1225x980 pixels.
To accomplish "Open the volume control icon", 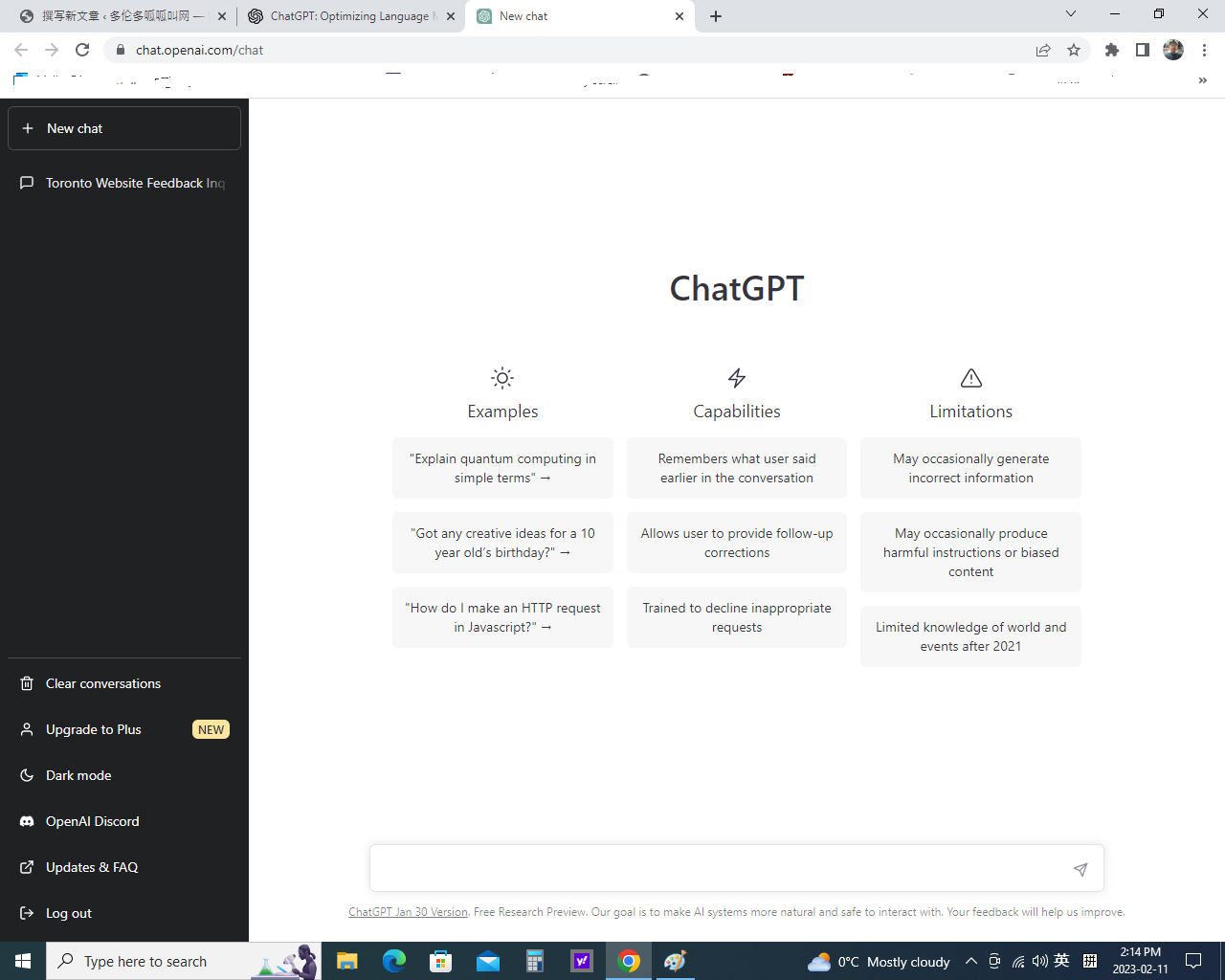I will click(1039, 961).
